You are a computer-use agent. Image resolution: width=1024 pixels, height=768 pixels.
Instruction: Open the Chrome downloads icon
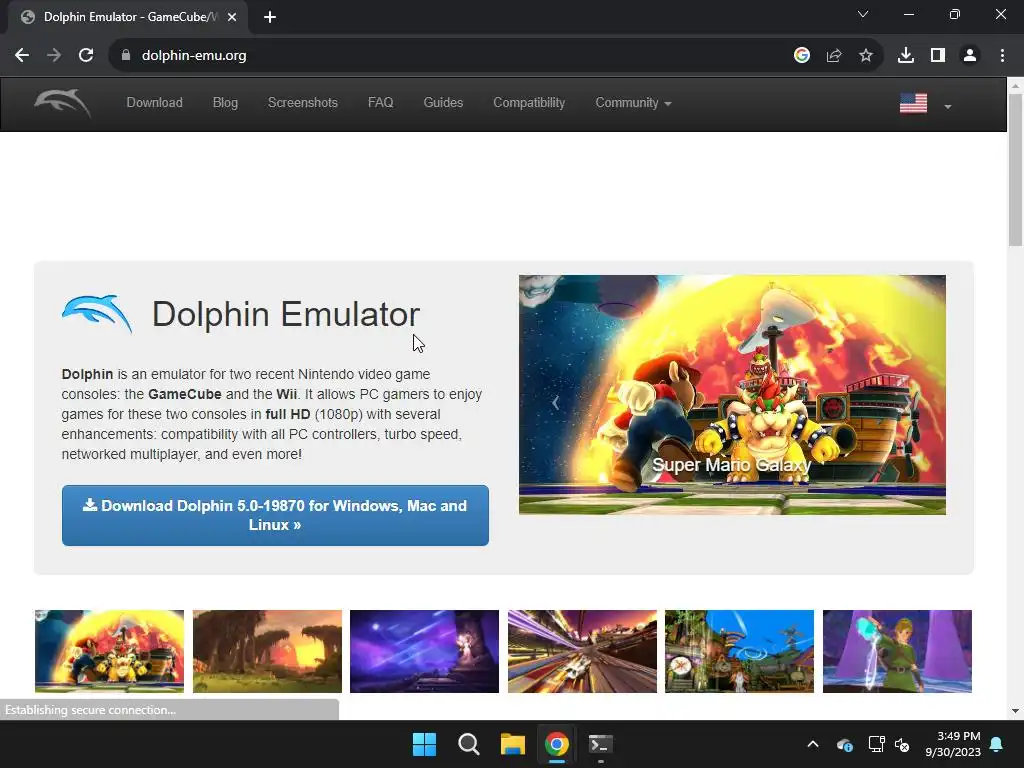pyautogui.click(x=906, y=56)
